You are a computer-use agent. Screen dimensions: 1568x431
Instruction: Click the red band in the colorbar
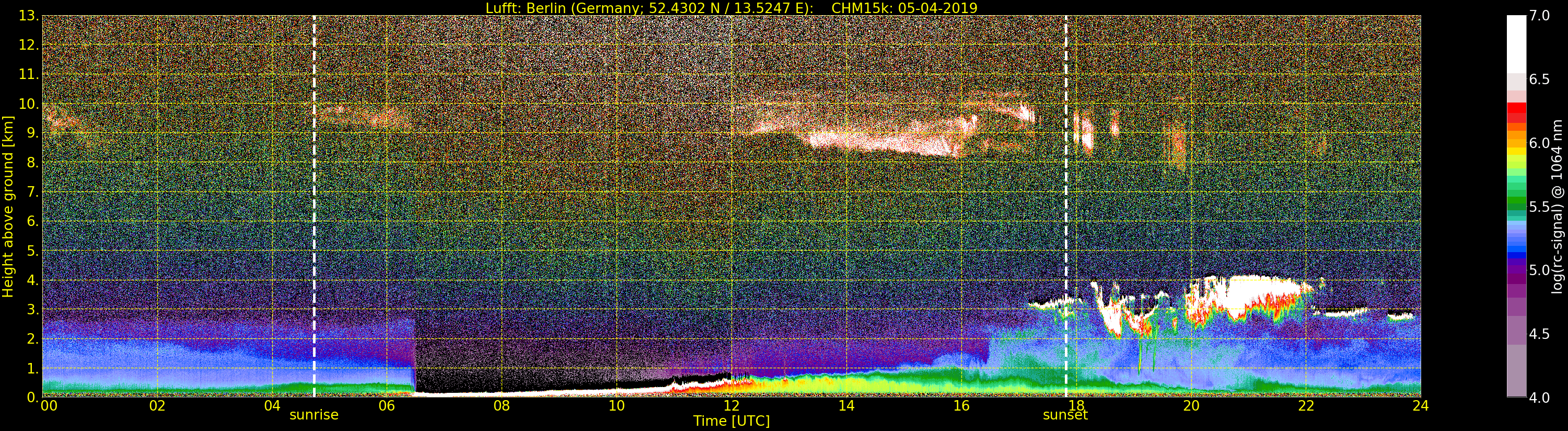click(1516, 113)
